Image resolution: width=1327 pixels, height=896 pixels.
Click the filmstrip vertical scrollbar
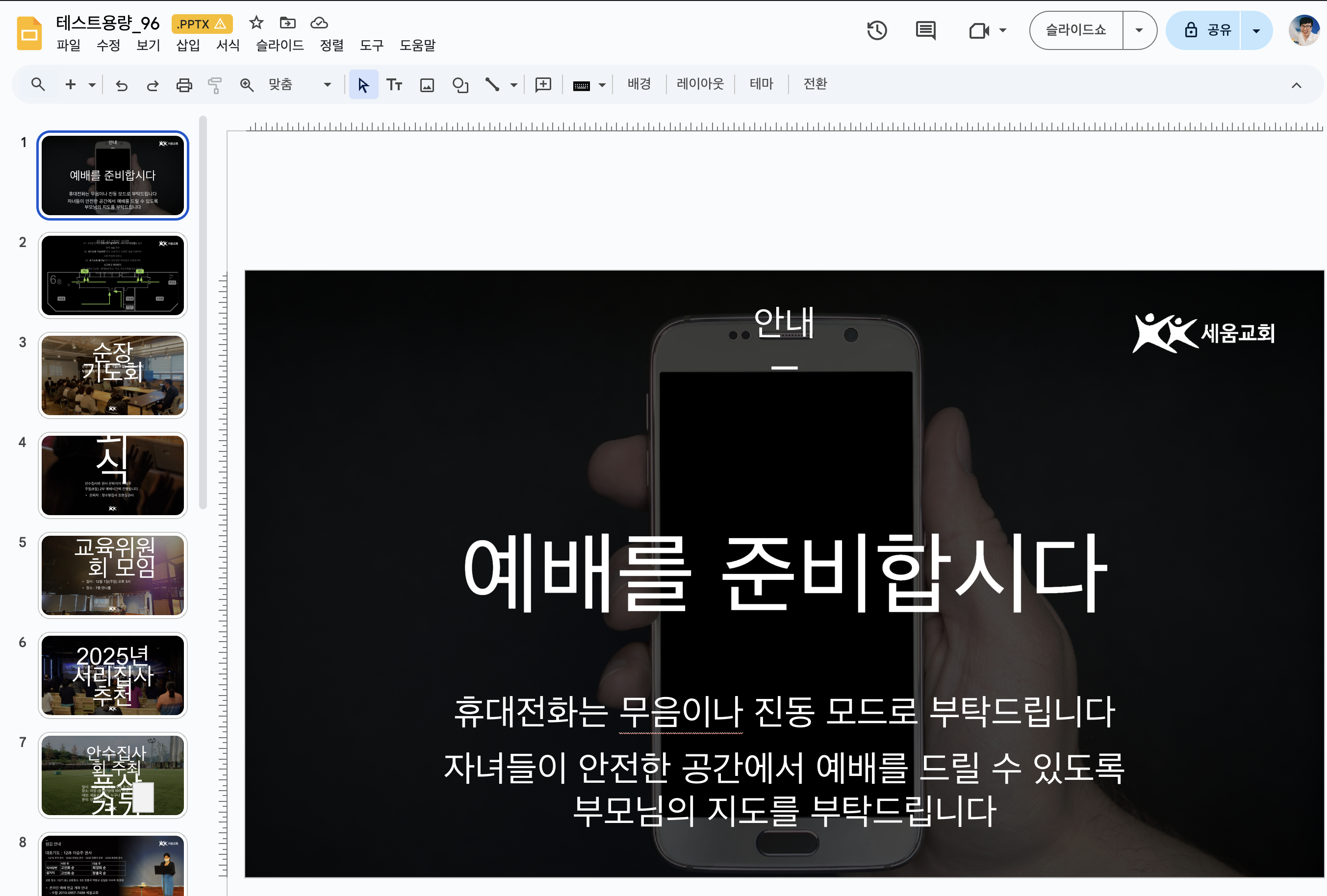(203, 313)
